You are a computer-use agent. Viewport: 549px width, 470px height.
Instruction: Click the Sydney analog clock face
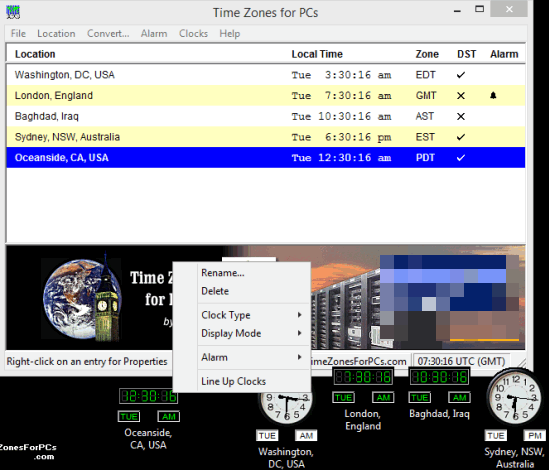pos(515,398)
